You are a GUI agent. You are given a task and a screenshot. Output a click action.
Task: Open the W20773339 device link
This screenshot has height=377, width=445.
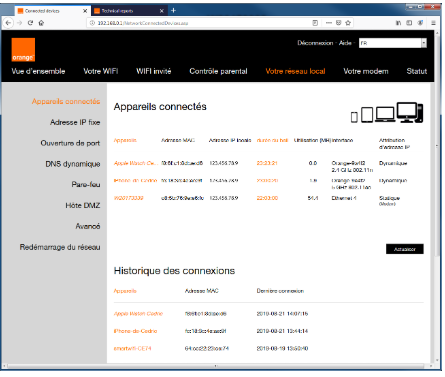[x=128, y=198]
